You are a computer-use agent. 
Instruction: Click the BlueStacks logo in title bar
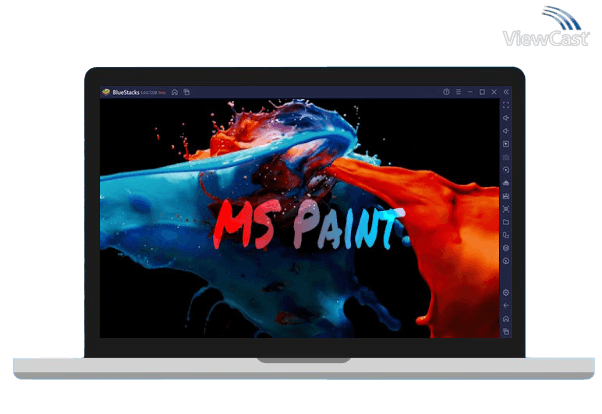[106, 92]
